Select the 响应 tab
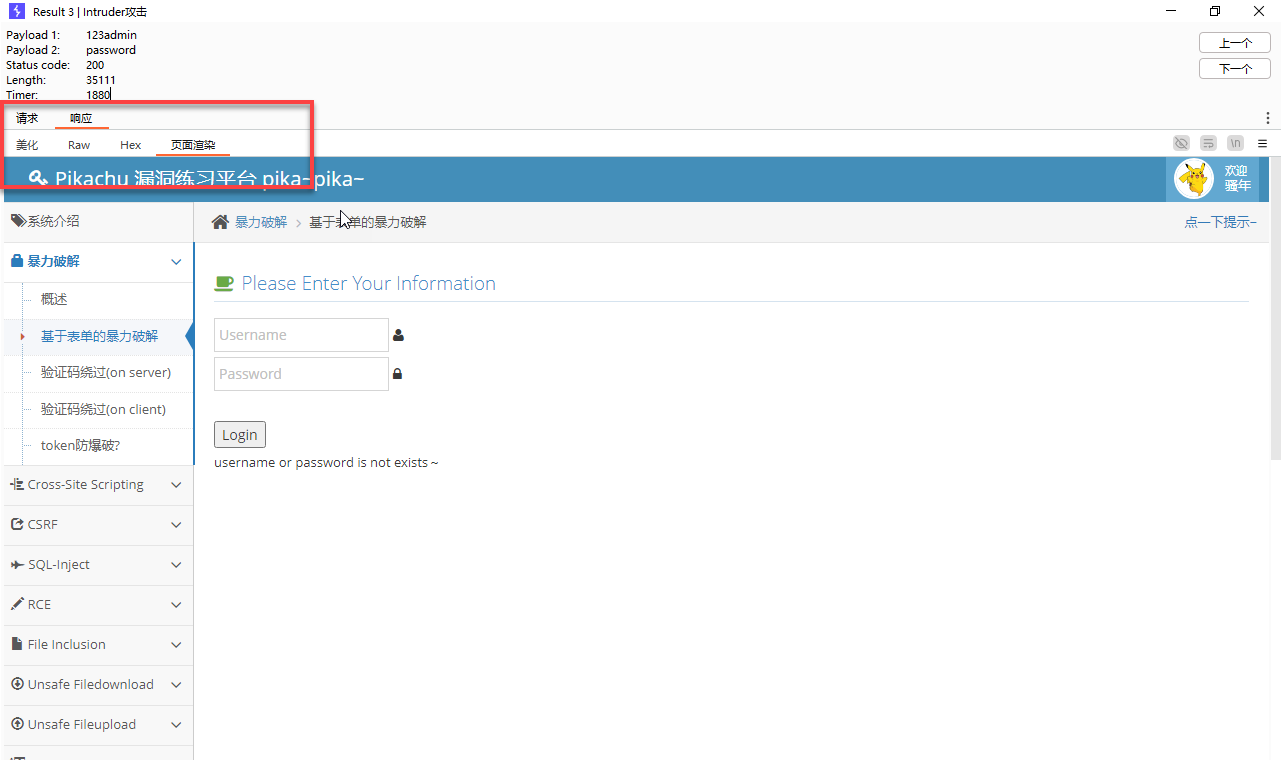 point(81,118)
